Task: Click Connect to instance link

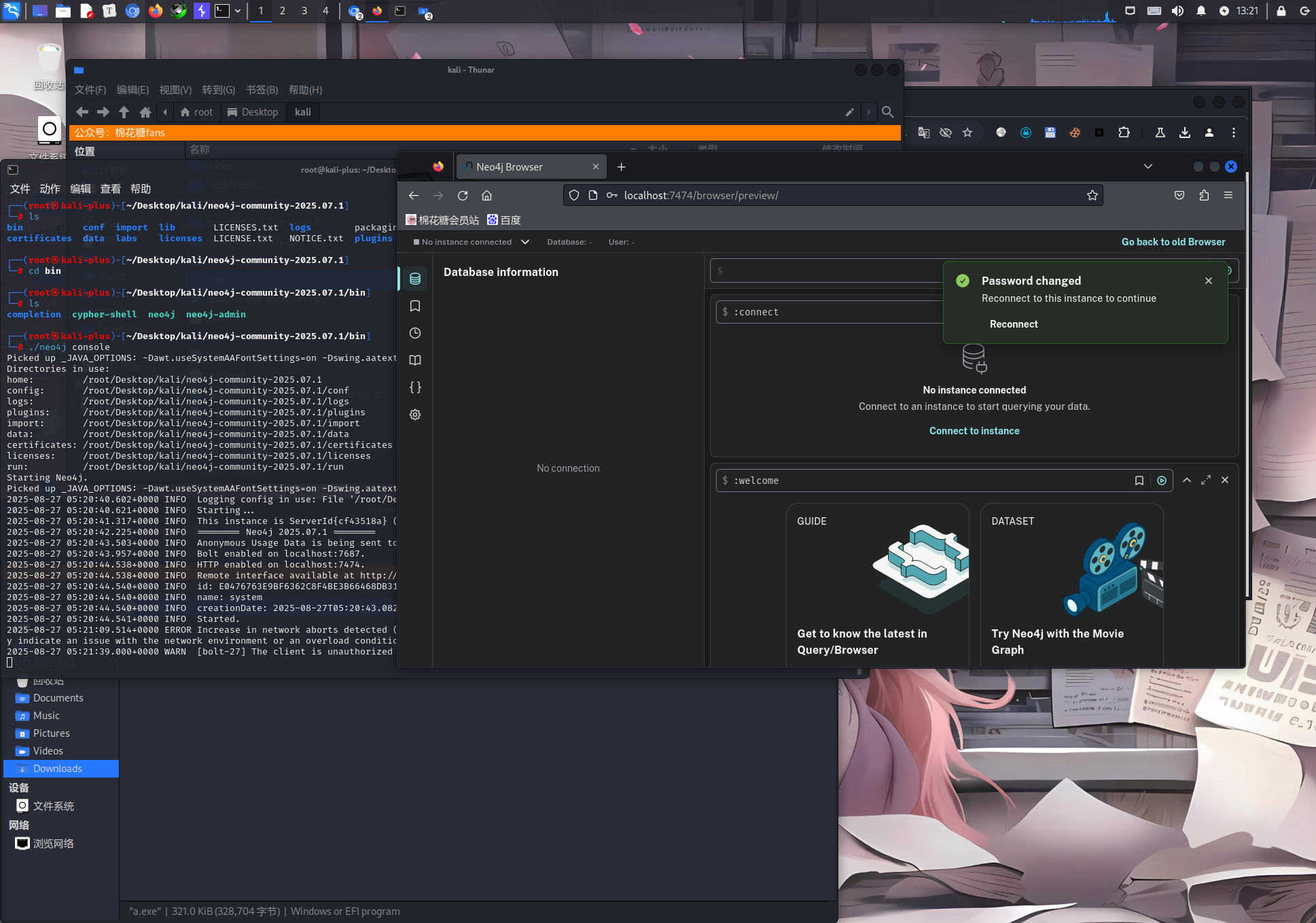Action: click(974, 431)
